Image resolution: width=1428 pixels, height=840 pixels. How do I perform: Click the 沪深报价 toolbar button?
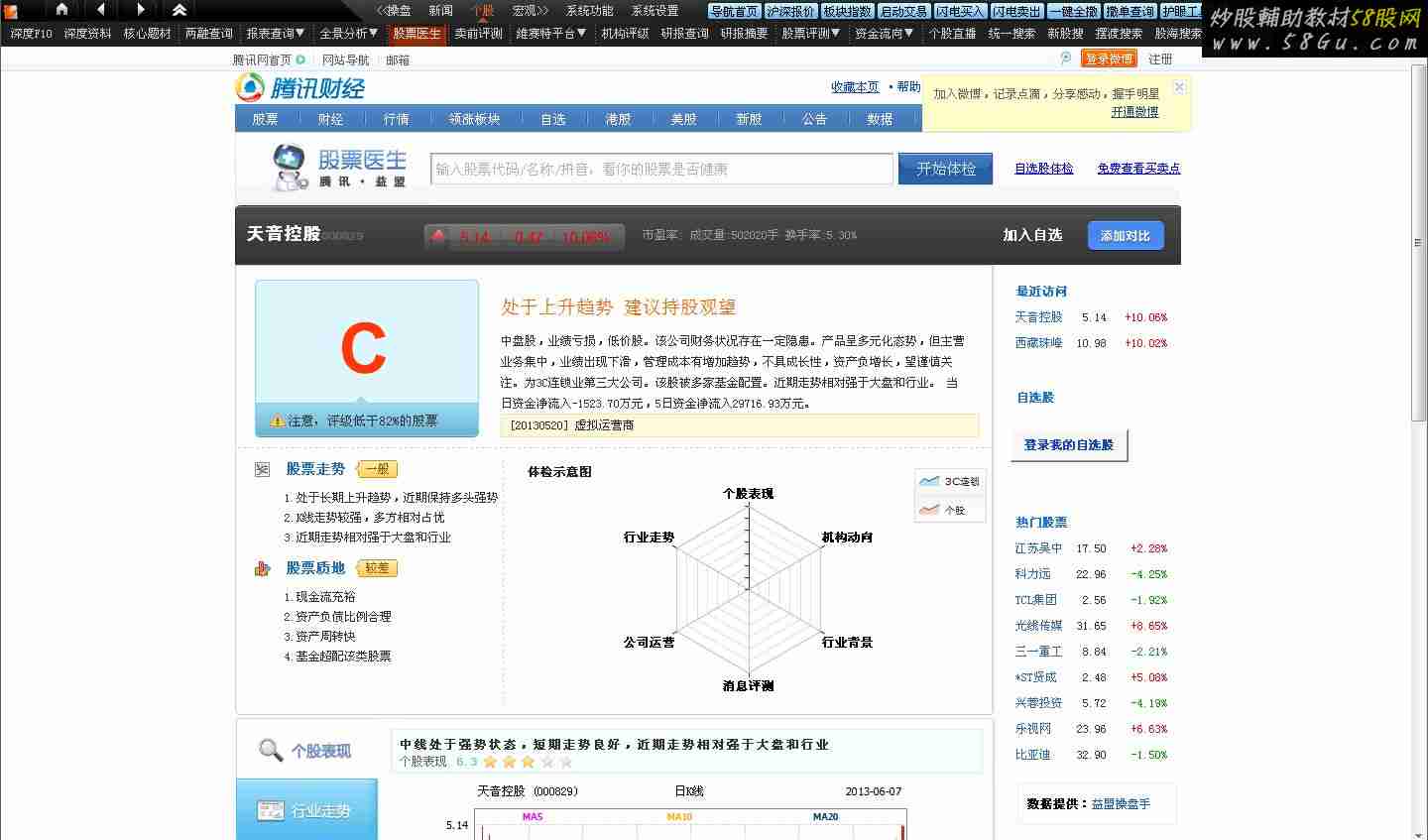click(790, 11)
